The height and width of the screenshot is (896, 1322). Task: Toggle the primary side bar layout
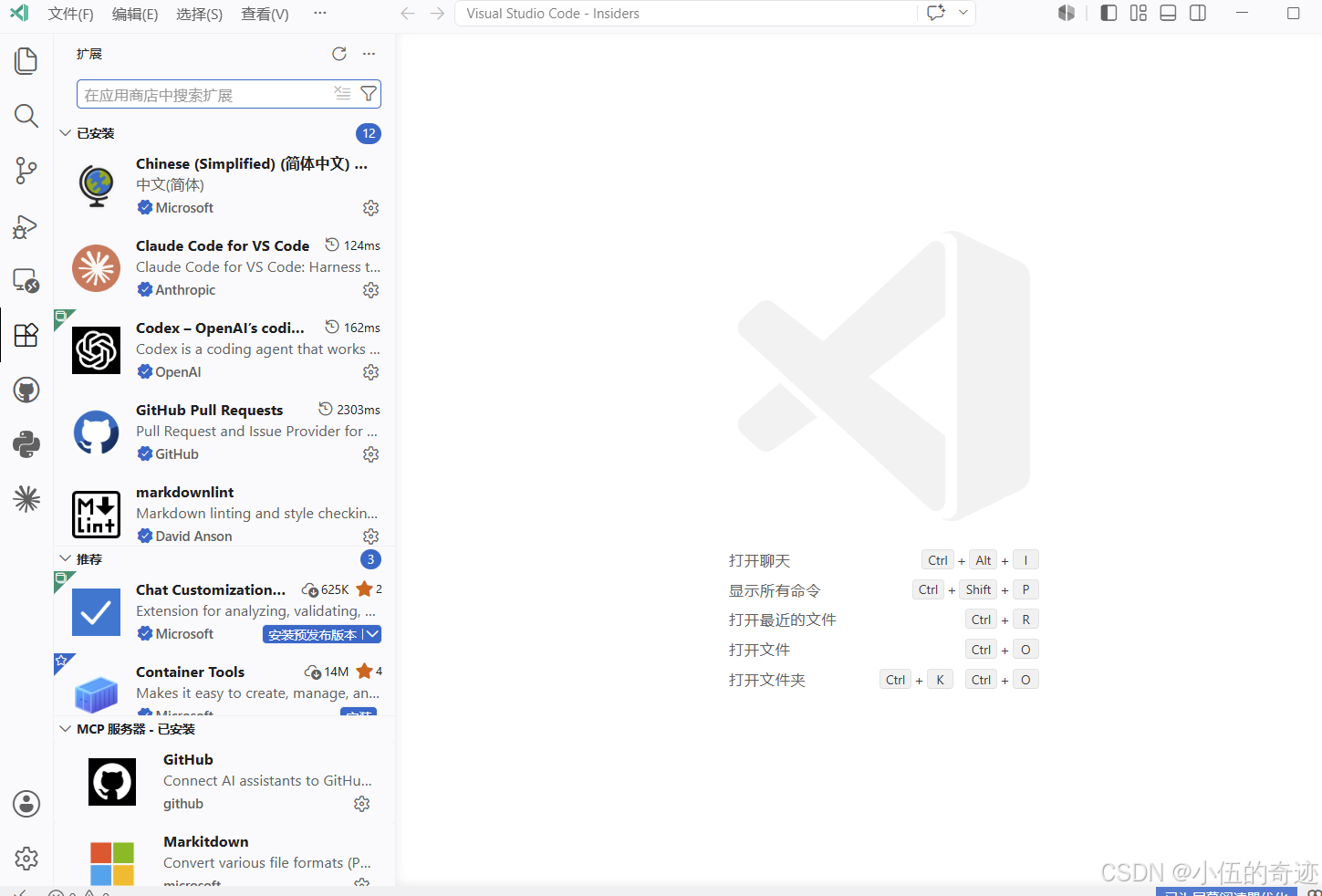click(1109, 13)
